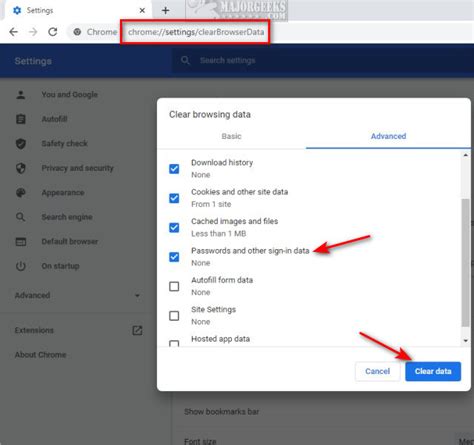Click the 'Less than 1 MB' text
The width and height of the screenshot is (474, 445).
point(219,234)
